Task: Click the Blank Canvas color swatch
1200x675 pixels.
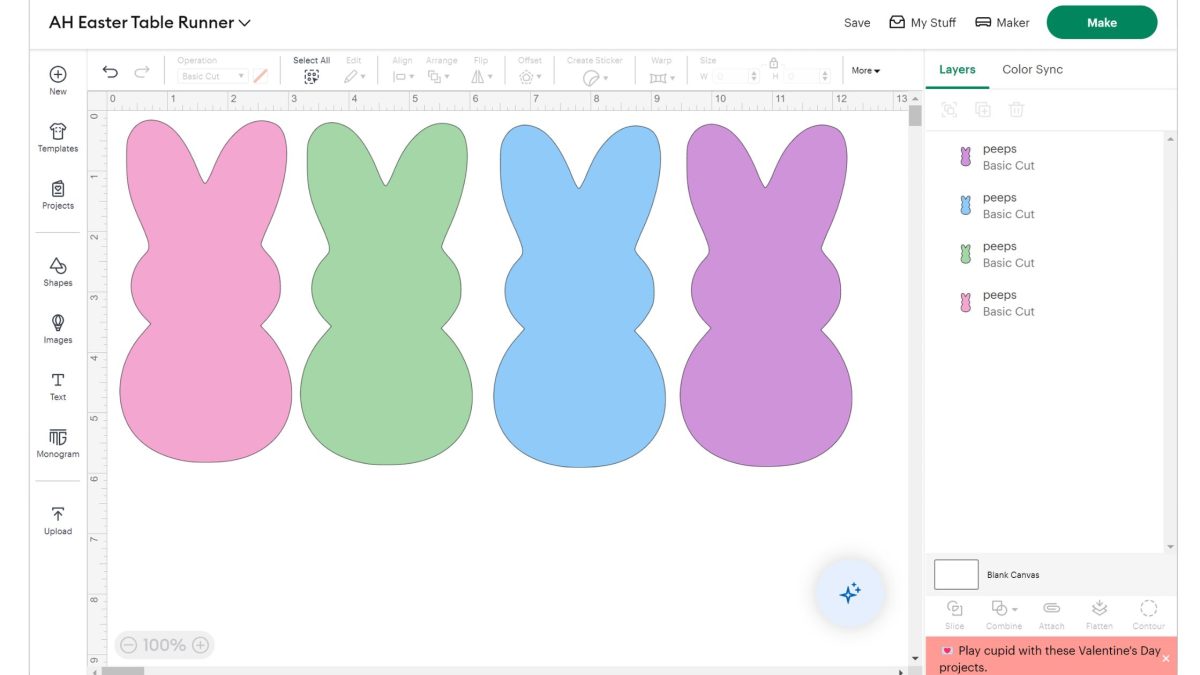Action: [956, 575]
